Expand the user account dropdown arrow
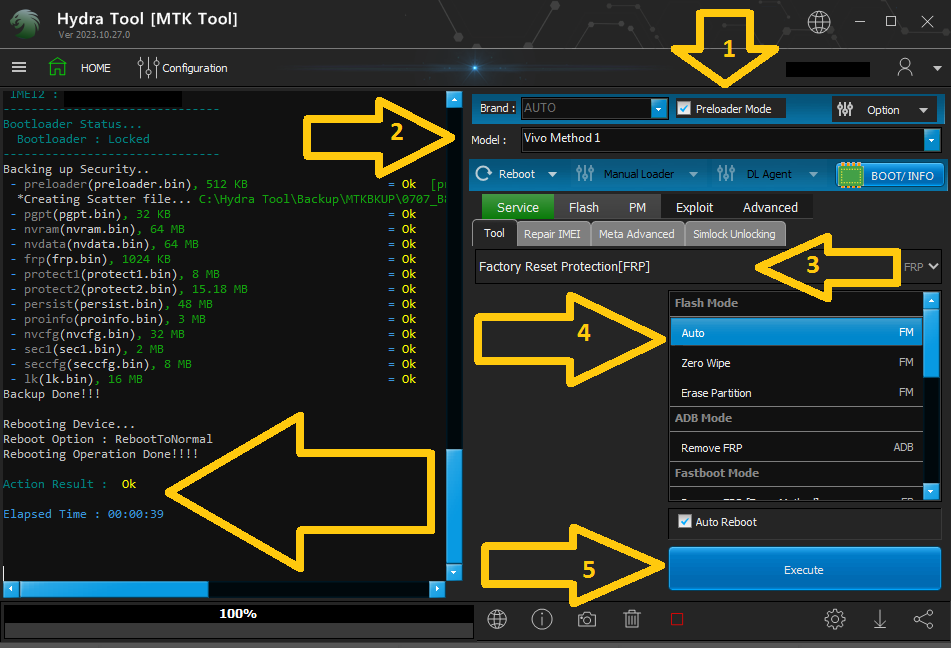This screenshot has width=951, height=648. 937,69
